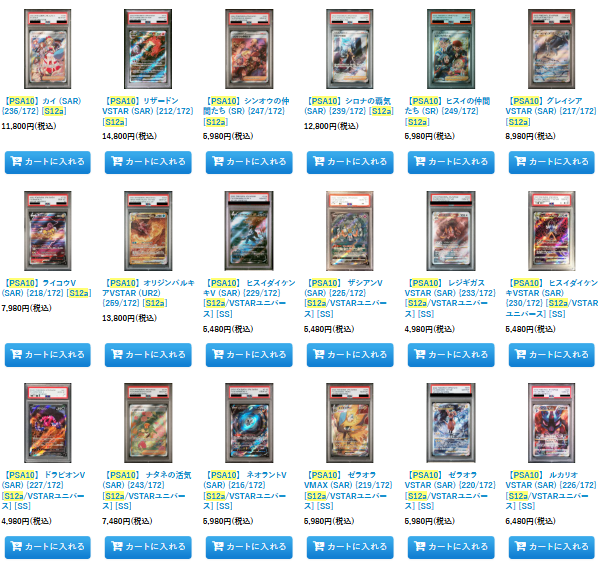The height and width of the screenshot is (563, 605).
Task: Click cart icon for オリジンパルキア VSTAR listing
Action: coord(117,354)
